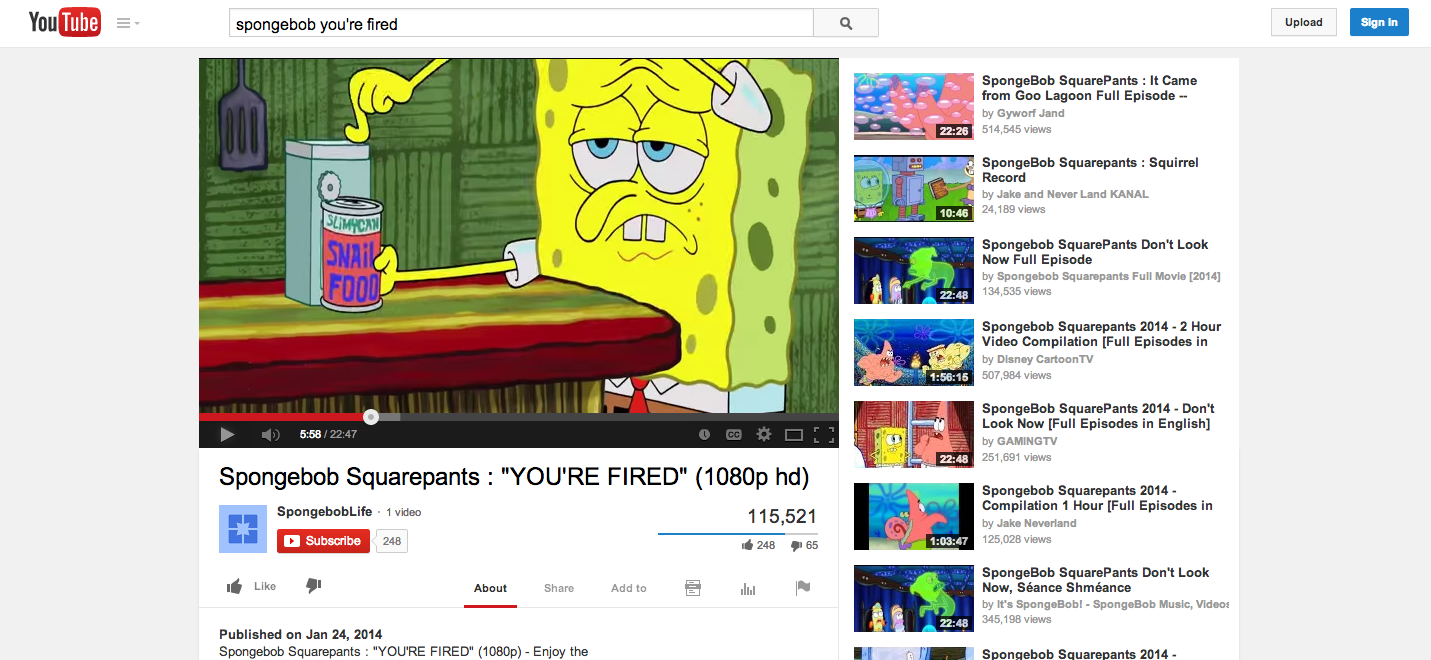This screenshot has height=660, width=1431.
Task: Switch to the Share tab
Action: tap(559, 588)
